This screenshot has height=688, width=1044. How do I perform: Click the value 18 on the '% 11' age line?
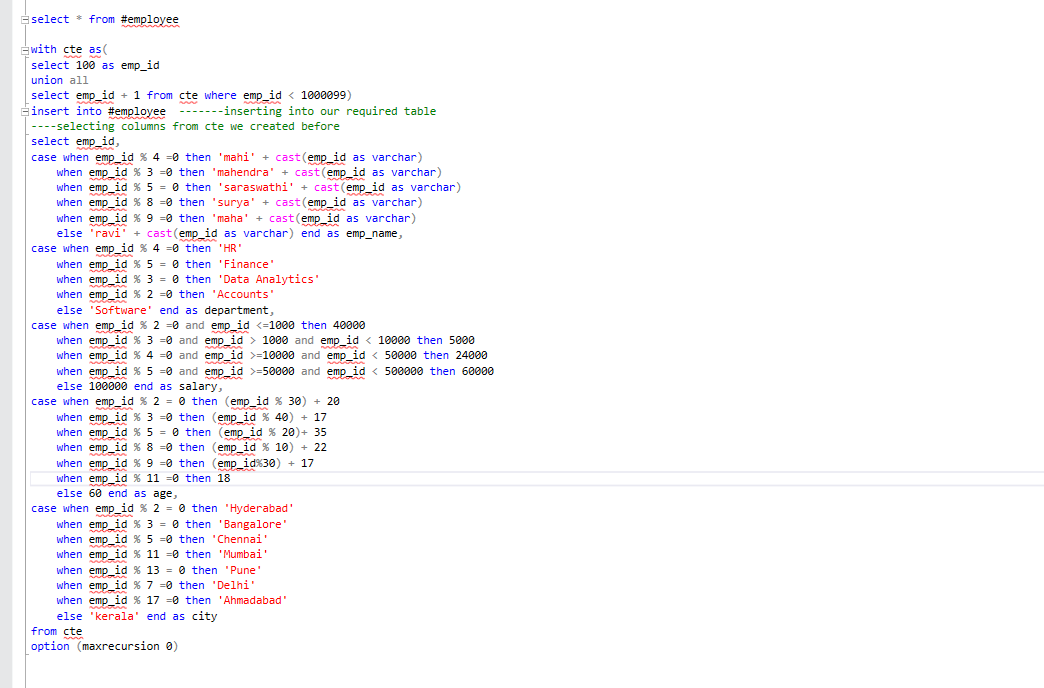point(224,478)
